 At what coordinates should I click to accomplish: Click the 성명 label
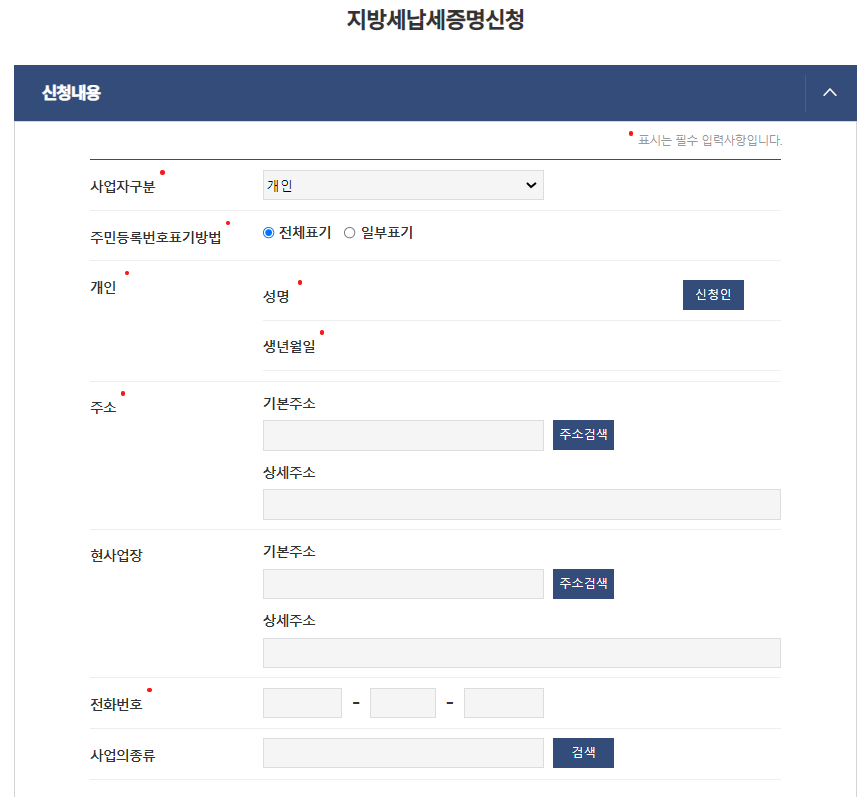276,297
